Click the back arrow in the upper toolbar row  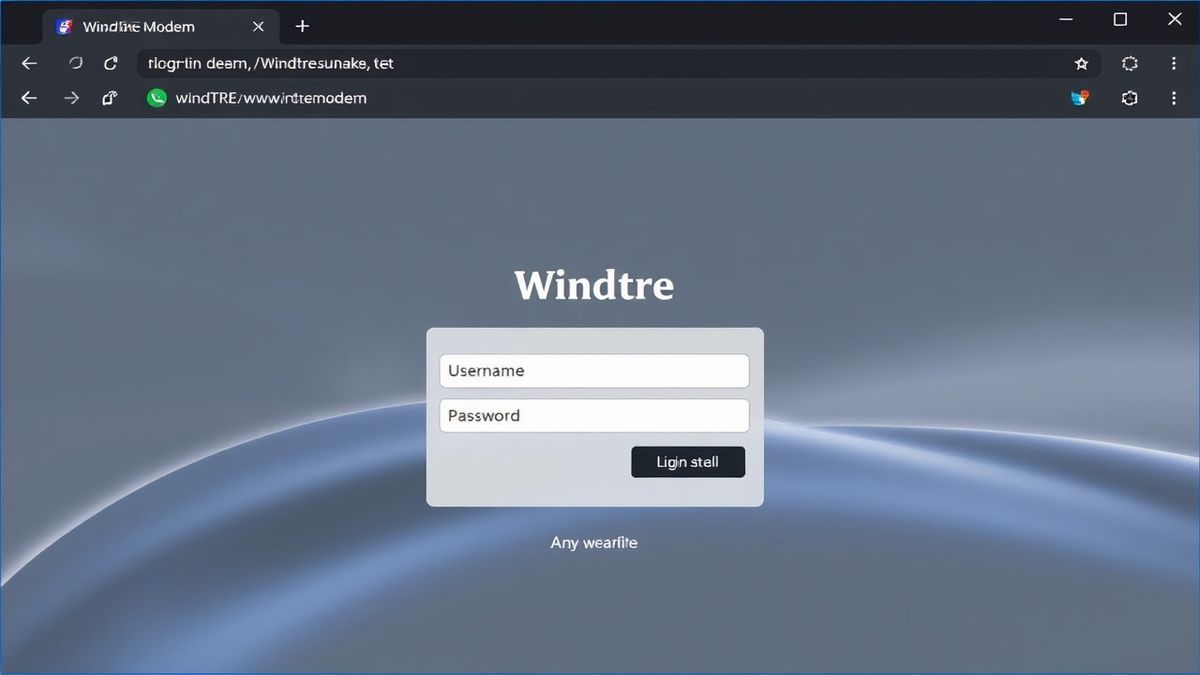pyautogui.click(x=29, y=63)
